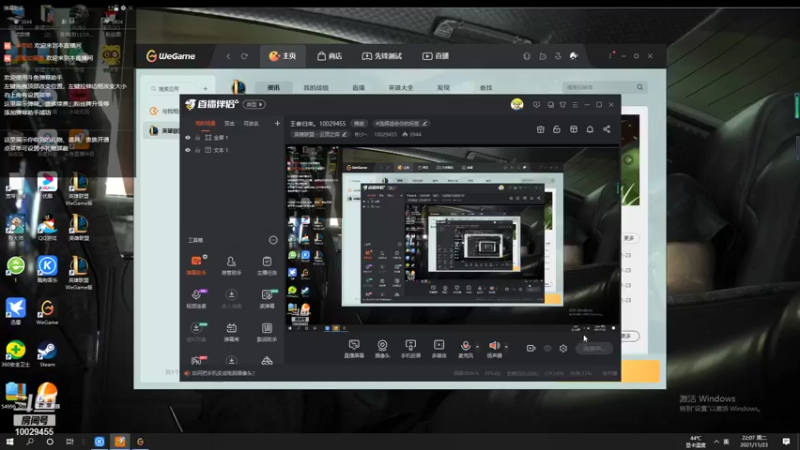Open Windows Start menu
The height and width of the screenshot is (450, 800).
pyautogui.click(x=10, y=441)
